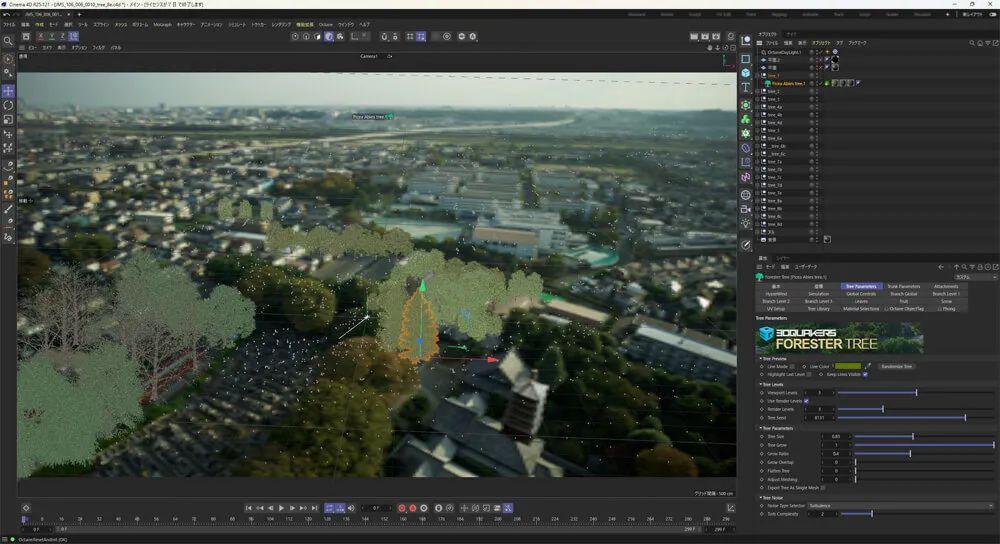1000x544 pixels.
Task: Collapse the Tree Preview section
Action: [759, 358]
